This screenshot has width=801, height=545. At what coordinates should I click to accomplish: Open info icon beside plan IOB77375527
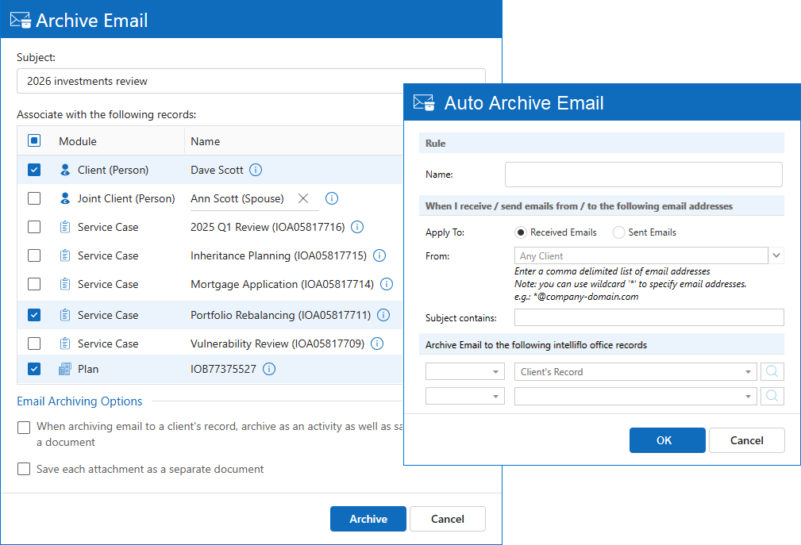(269, 369)
